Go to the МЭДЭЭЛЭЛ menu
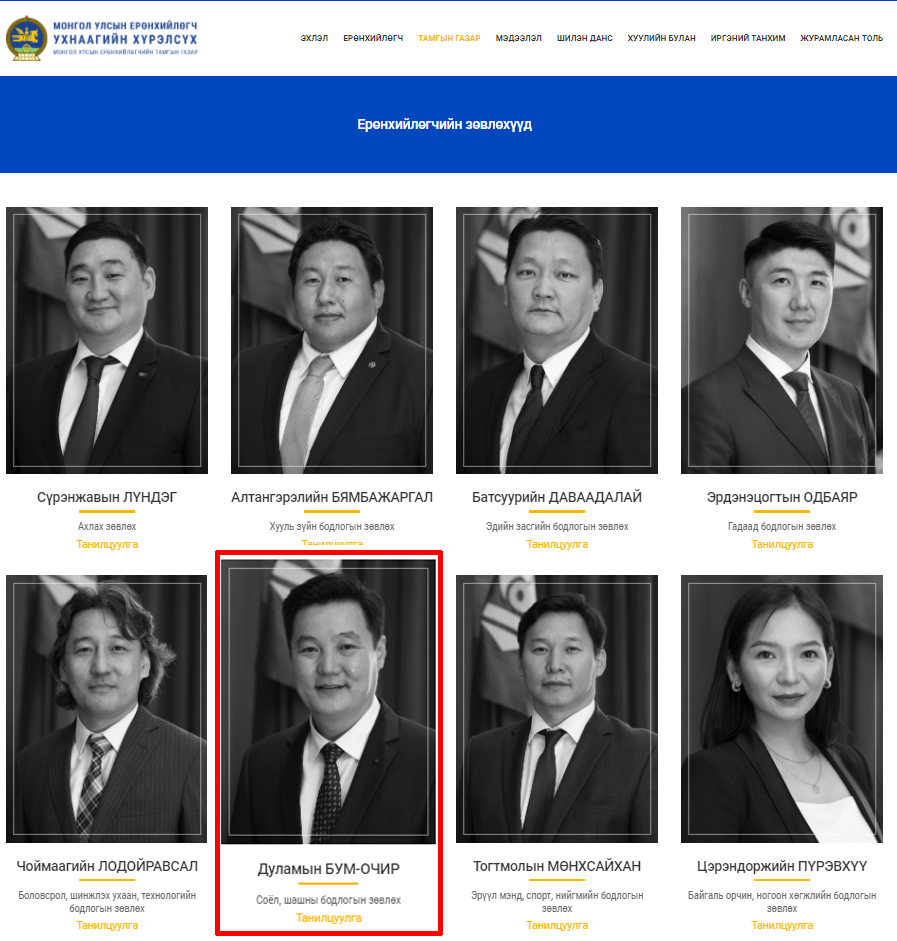This screenshot has height=941, width=897. tap(518, 38)
